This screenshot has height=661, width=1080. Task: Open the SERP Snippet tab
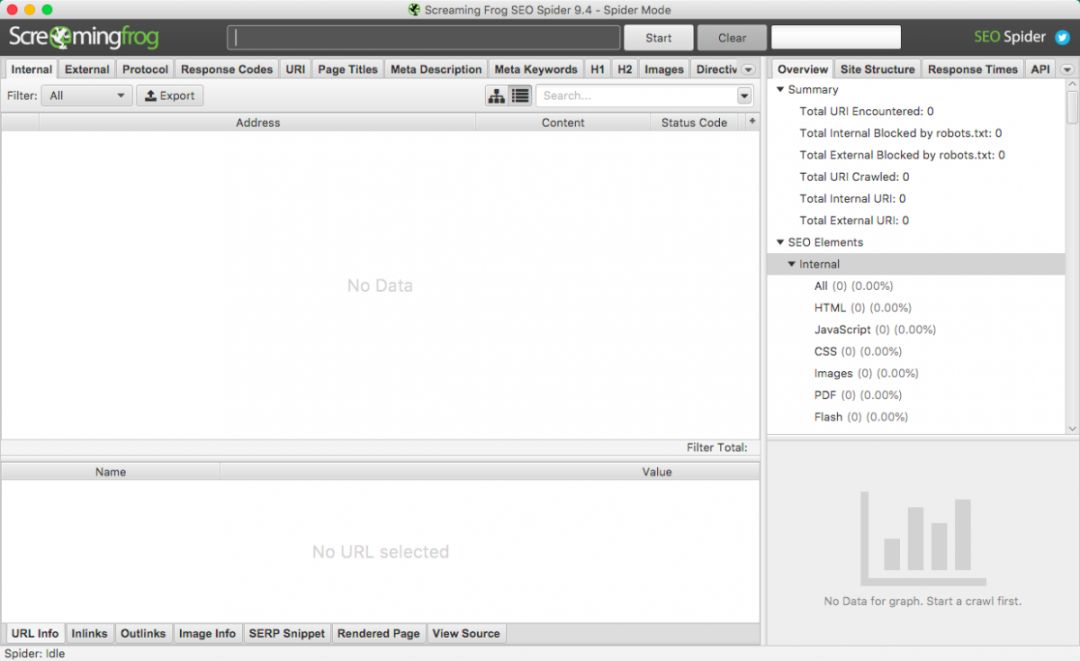coord(287,633)
